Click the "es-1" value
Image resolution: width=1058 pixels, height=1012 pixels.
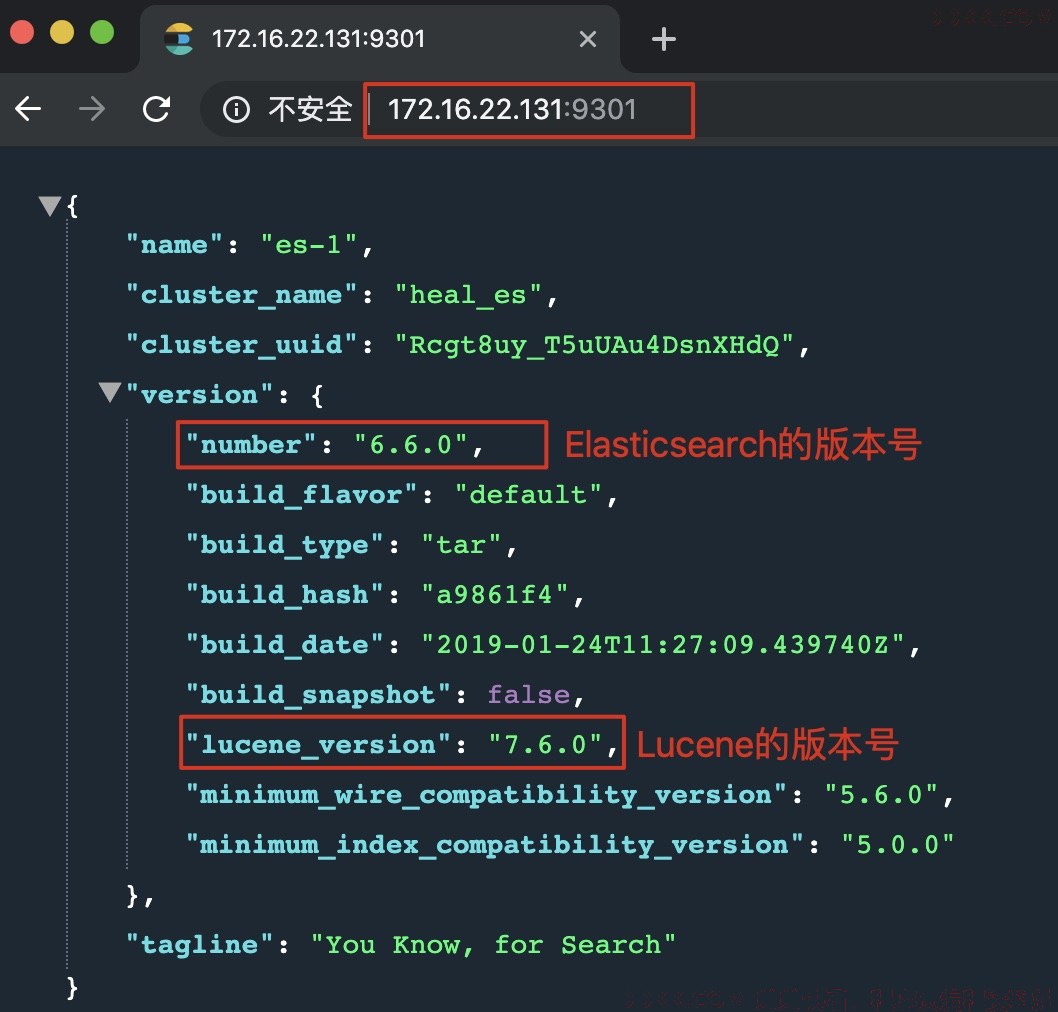point(309,244)
